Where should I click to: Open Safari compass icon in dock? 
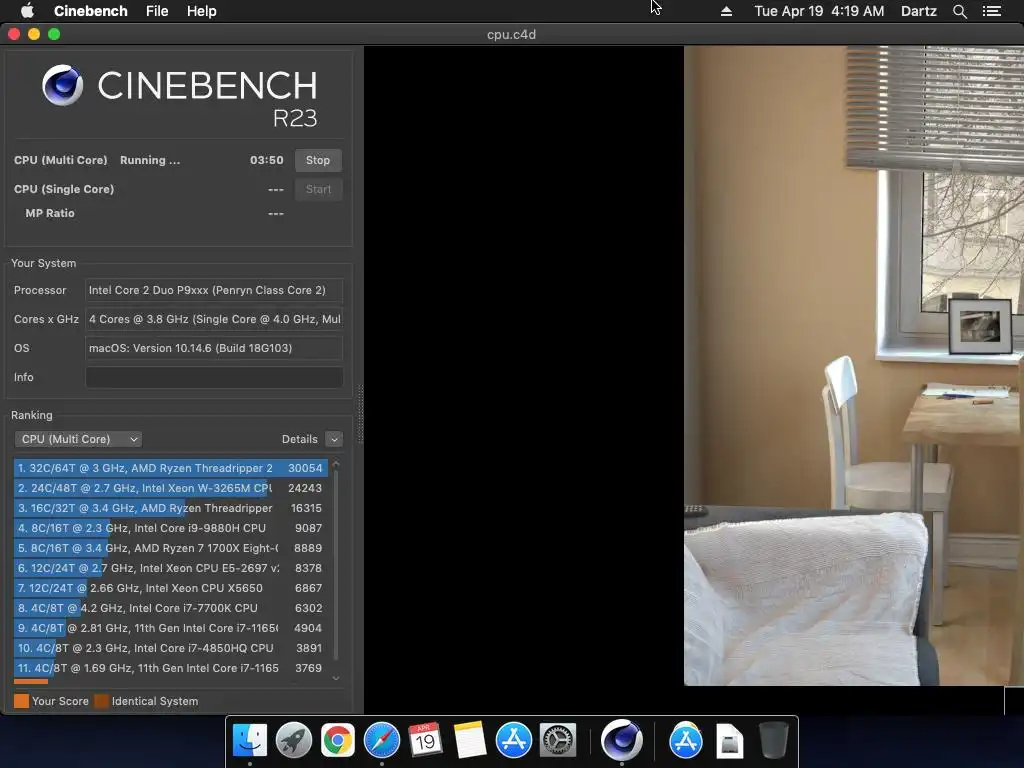point(381,740)
